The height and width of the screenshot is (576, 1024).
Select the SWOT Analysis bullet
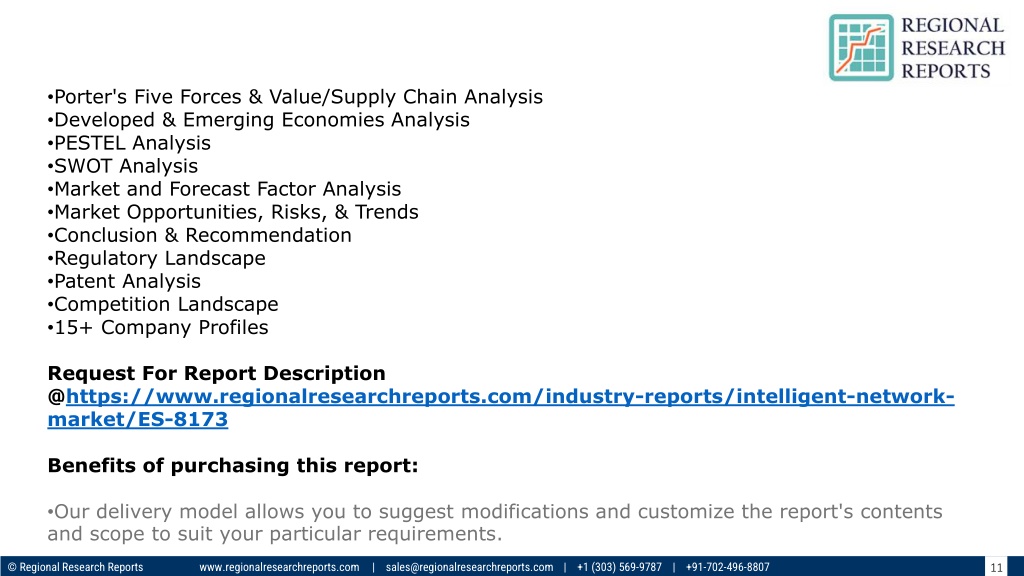click(x=123, y=166)
